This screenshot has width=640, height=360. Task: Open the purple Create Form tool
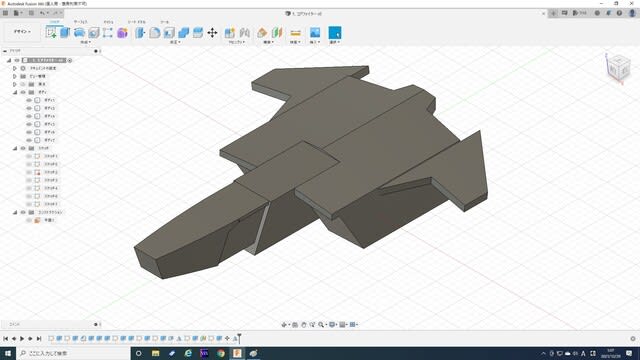pyautogui.click(x=122, y=33)
